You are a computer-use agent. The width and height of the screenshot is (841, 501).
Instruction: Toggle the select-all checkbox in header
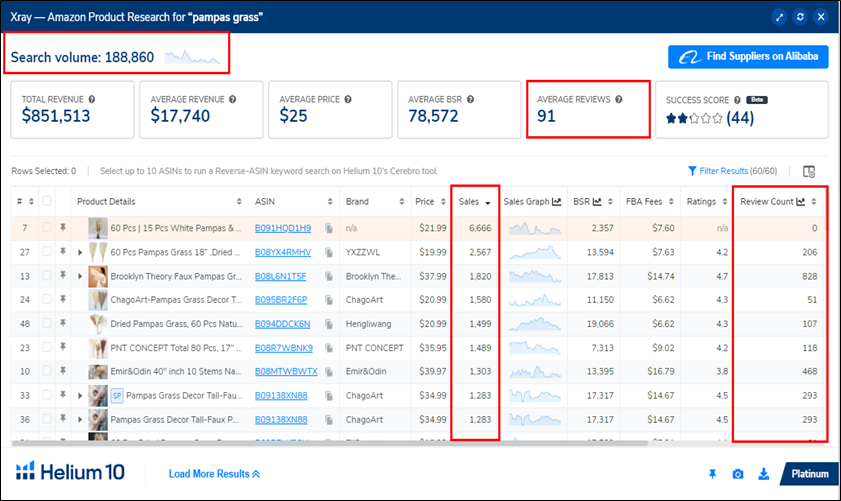click(47, 201)
